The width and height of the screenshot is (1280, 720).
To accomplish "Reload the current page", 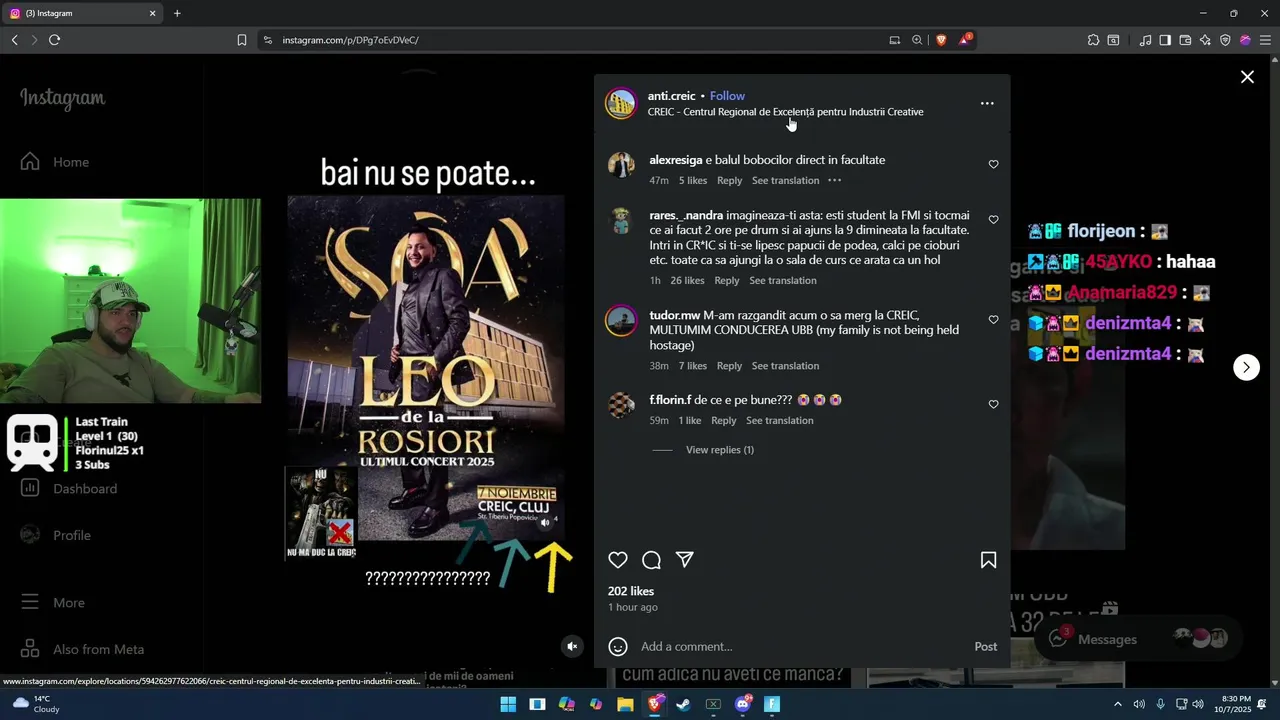I will (54, 40).
